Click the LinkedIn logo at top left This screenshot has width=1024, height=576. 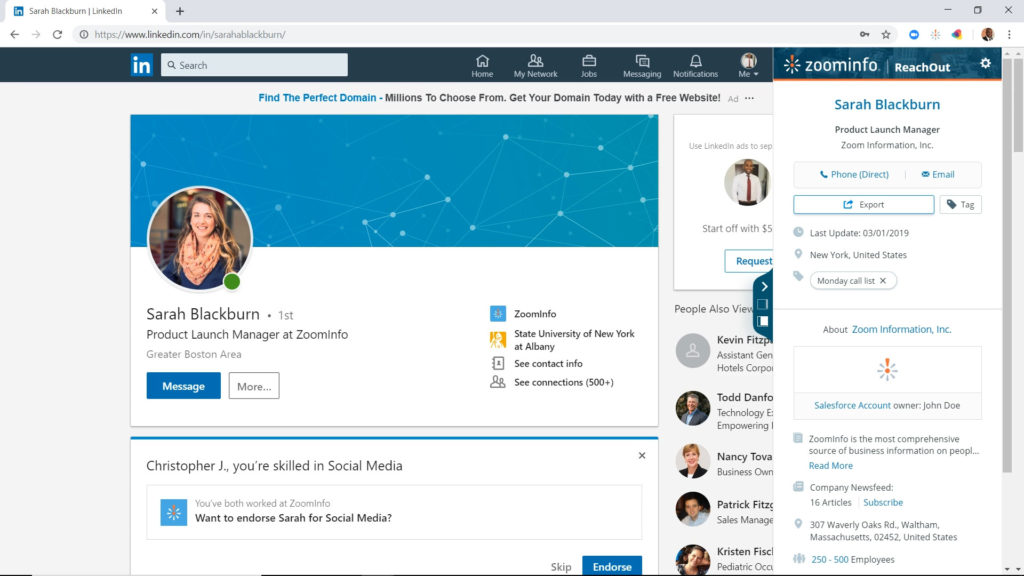[141, 64]
